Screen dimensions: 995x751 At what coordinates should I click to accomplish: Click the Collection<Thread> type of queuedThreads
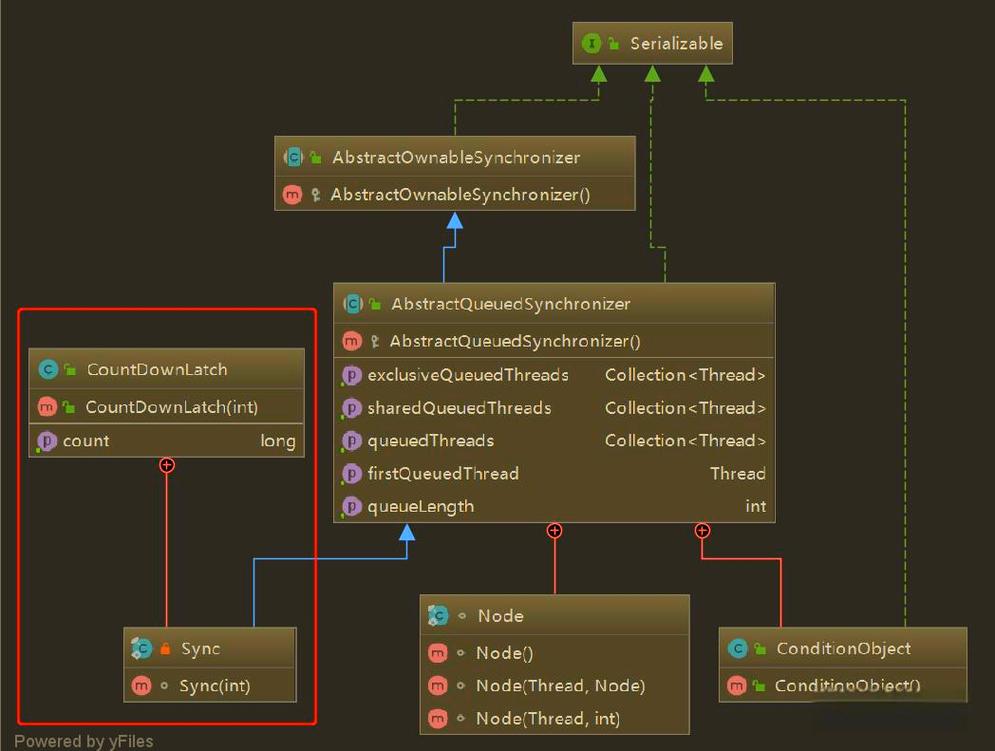pyautogui.click(x=685, y=441)
